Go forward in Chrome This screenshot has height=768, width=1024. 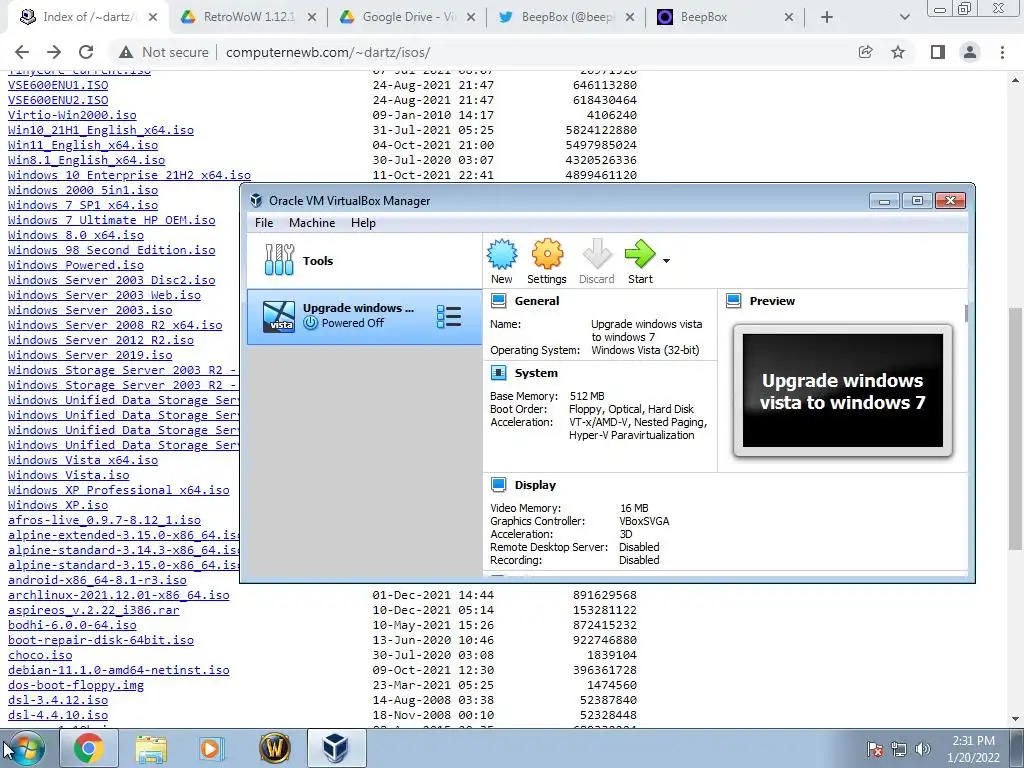tap(54, 52)
